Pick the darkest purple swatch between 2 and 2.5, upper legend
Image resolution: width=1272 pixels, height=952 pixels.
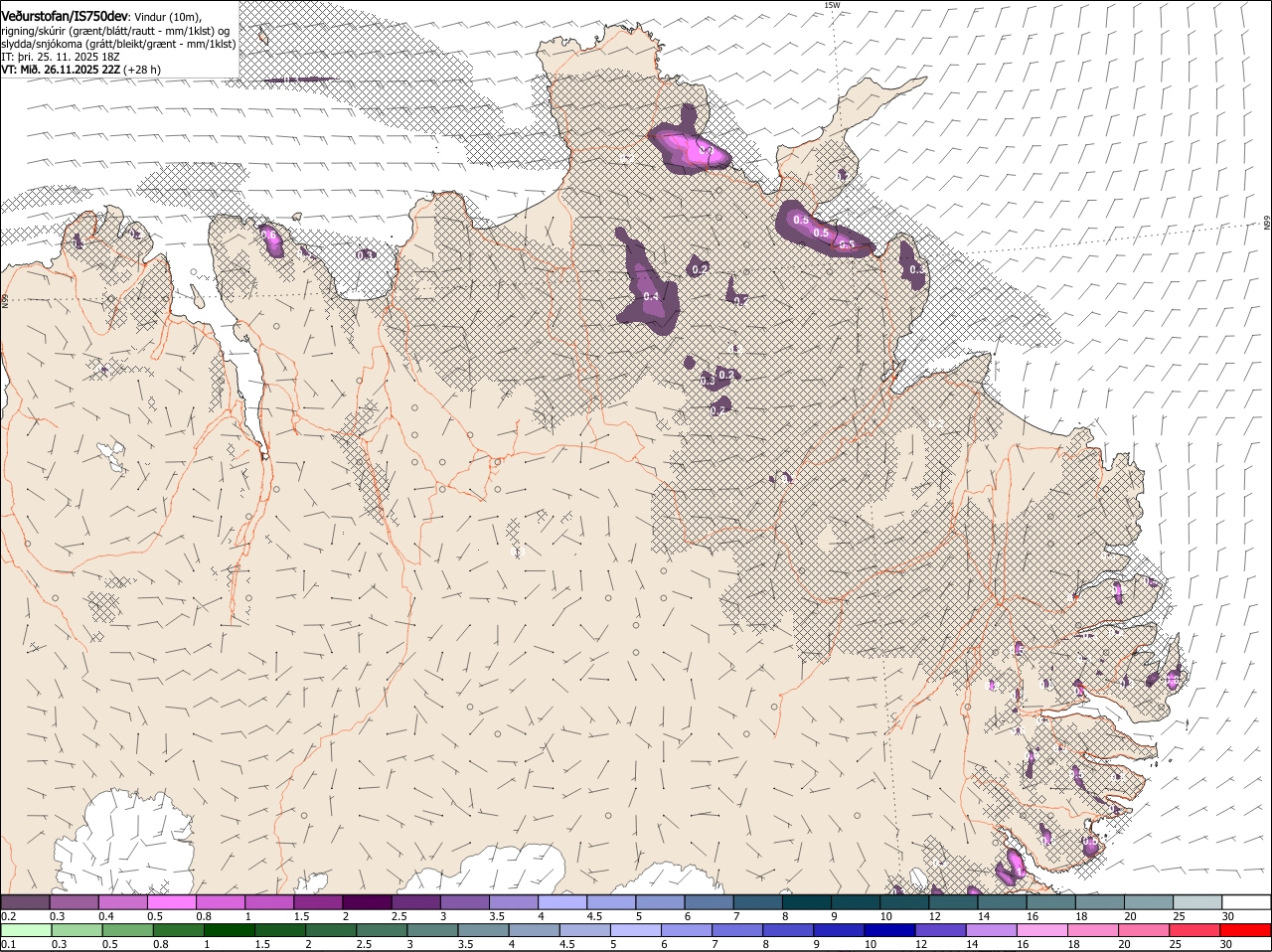[x=366, y=902]
